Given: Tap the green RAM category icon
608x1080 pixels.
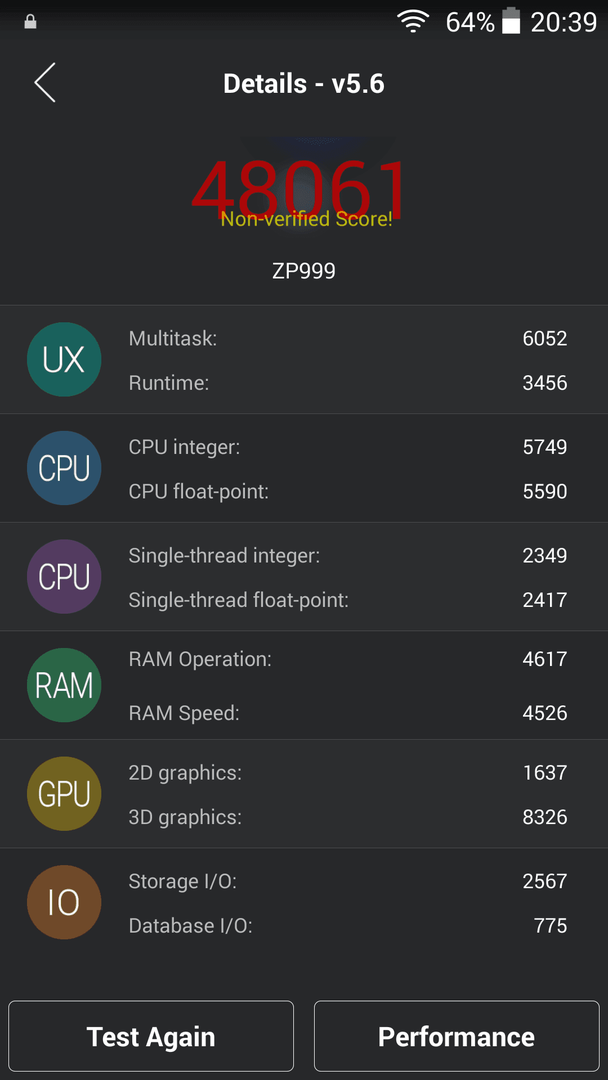Looking at the screenshot, I should coord(64,685).
